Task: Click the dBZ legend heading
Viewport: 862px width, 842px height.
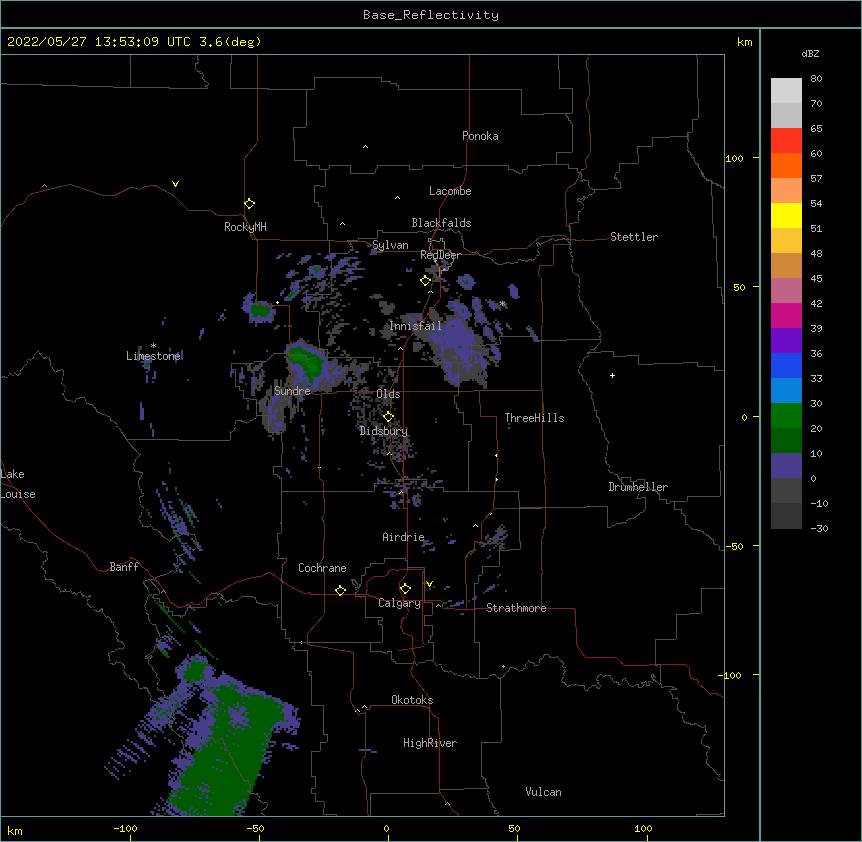Action: (x=810, y=53)
